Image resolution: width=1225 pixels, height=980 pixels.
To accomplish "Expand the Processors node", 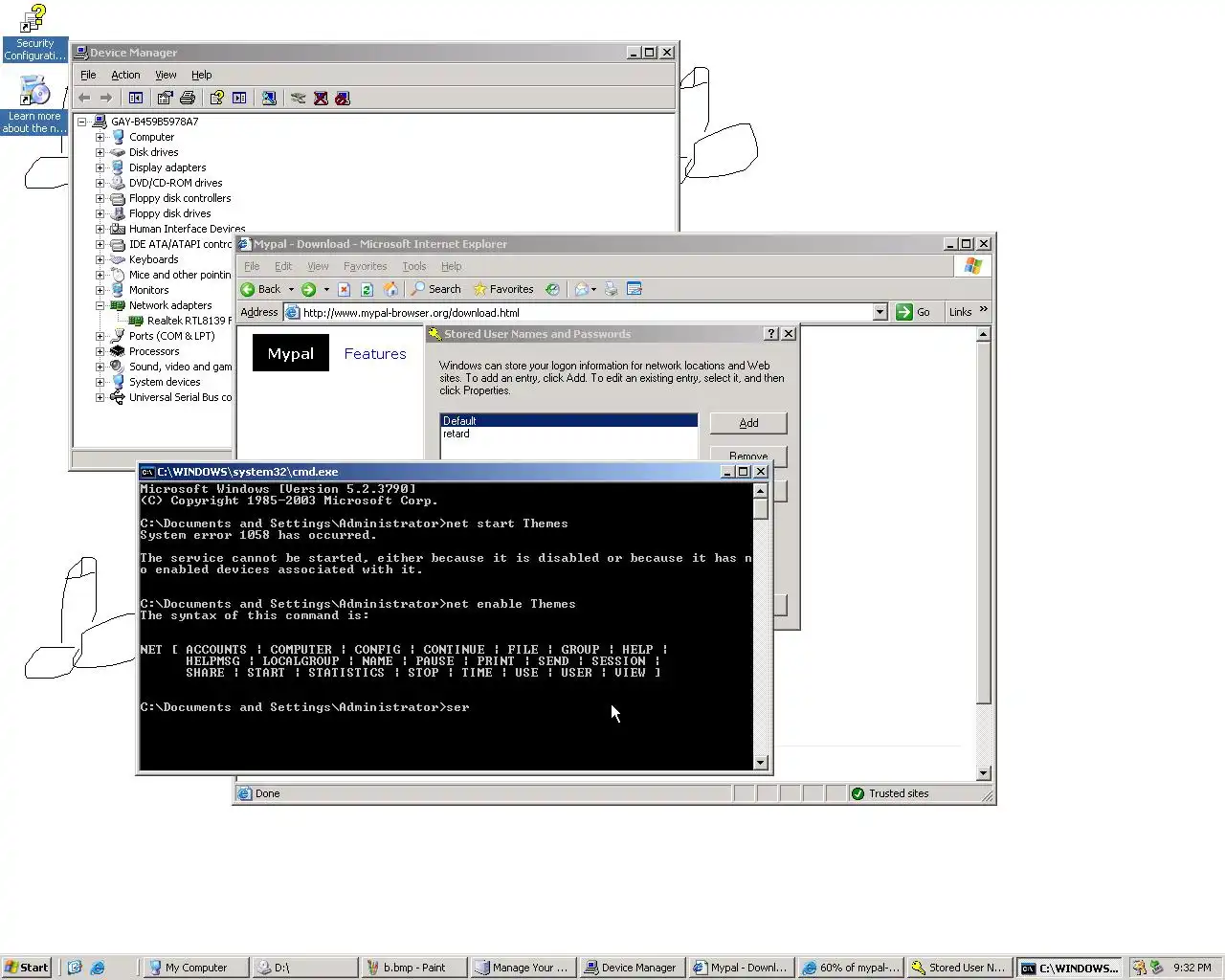I will [x=100, y=351].
